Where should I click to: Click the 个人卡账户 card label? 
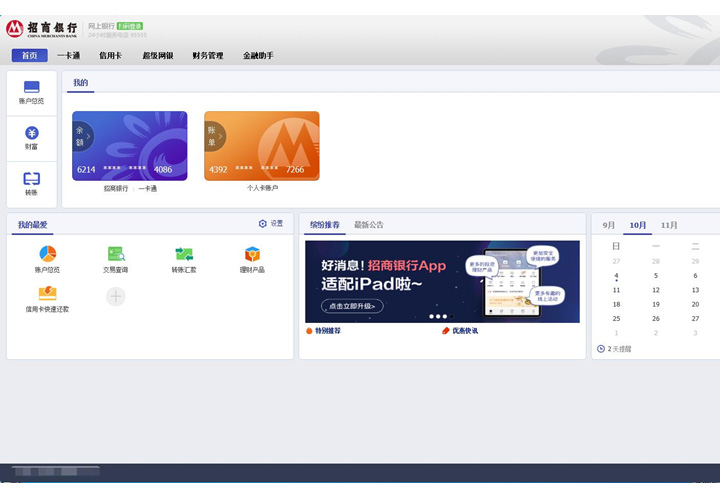262,188
